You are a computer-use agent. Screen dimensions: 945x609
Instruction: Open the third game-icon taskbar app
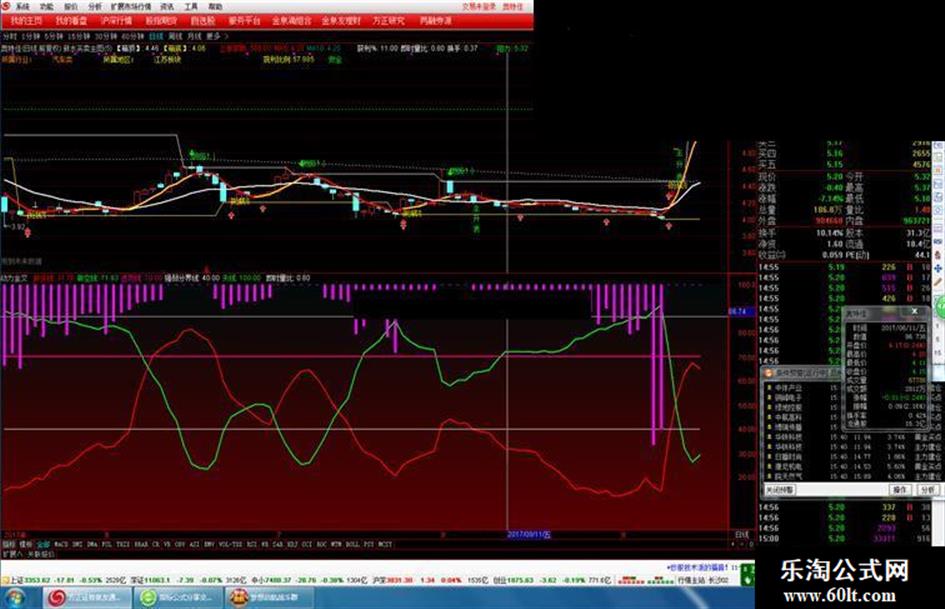click(269, 598)
